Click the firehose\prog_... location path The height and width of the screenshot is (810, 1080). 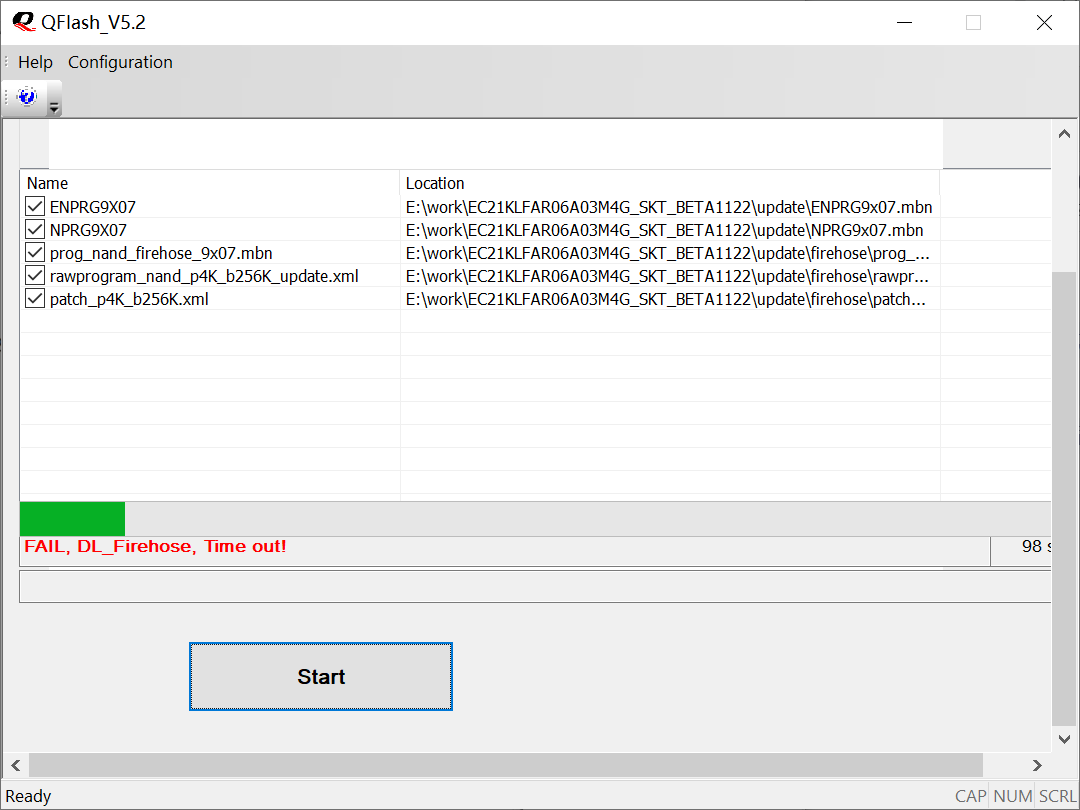click(x=667, y=253)
